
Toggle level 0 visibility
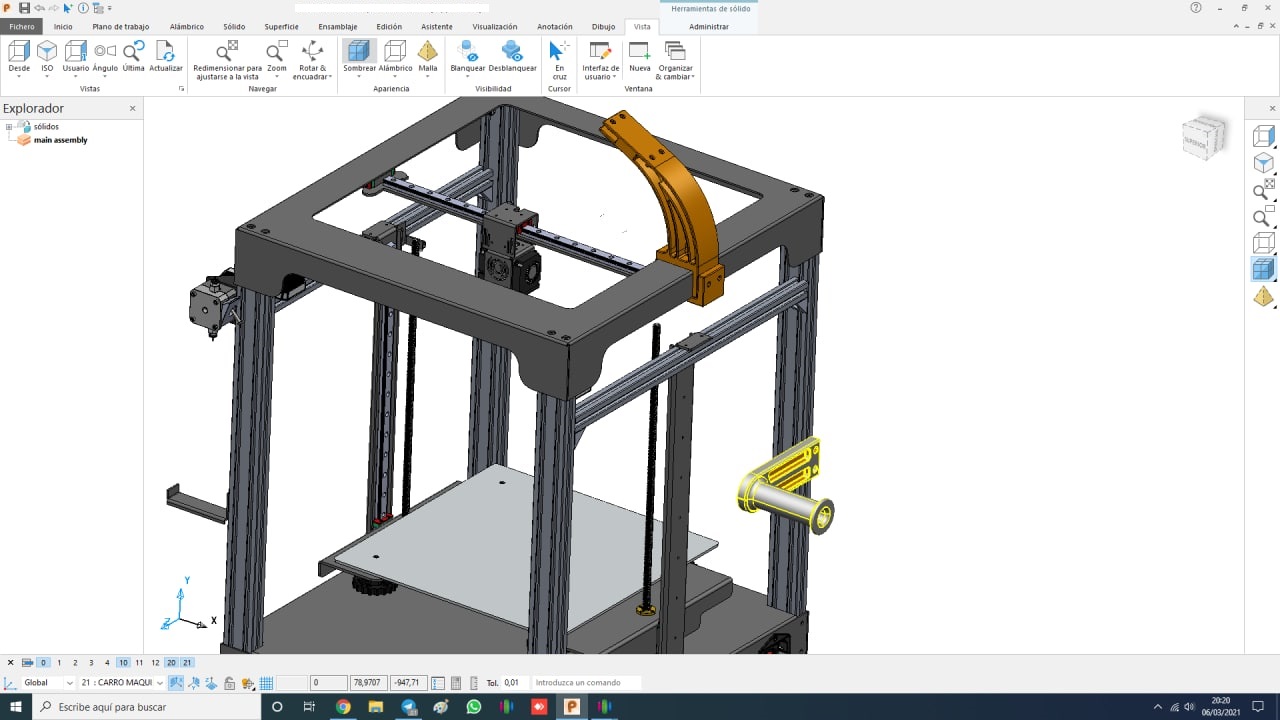pyautogui.click(x=43, y=663)
